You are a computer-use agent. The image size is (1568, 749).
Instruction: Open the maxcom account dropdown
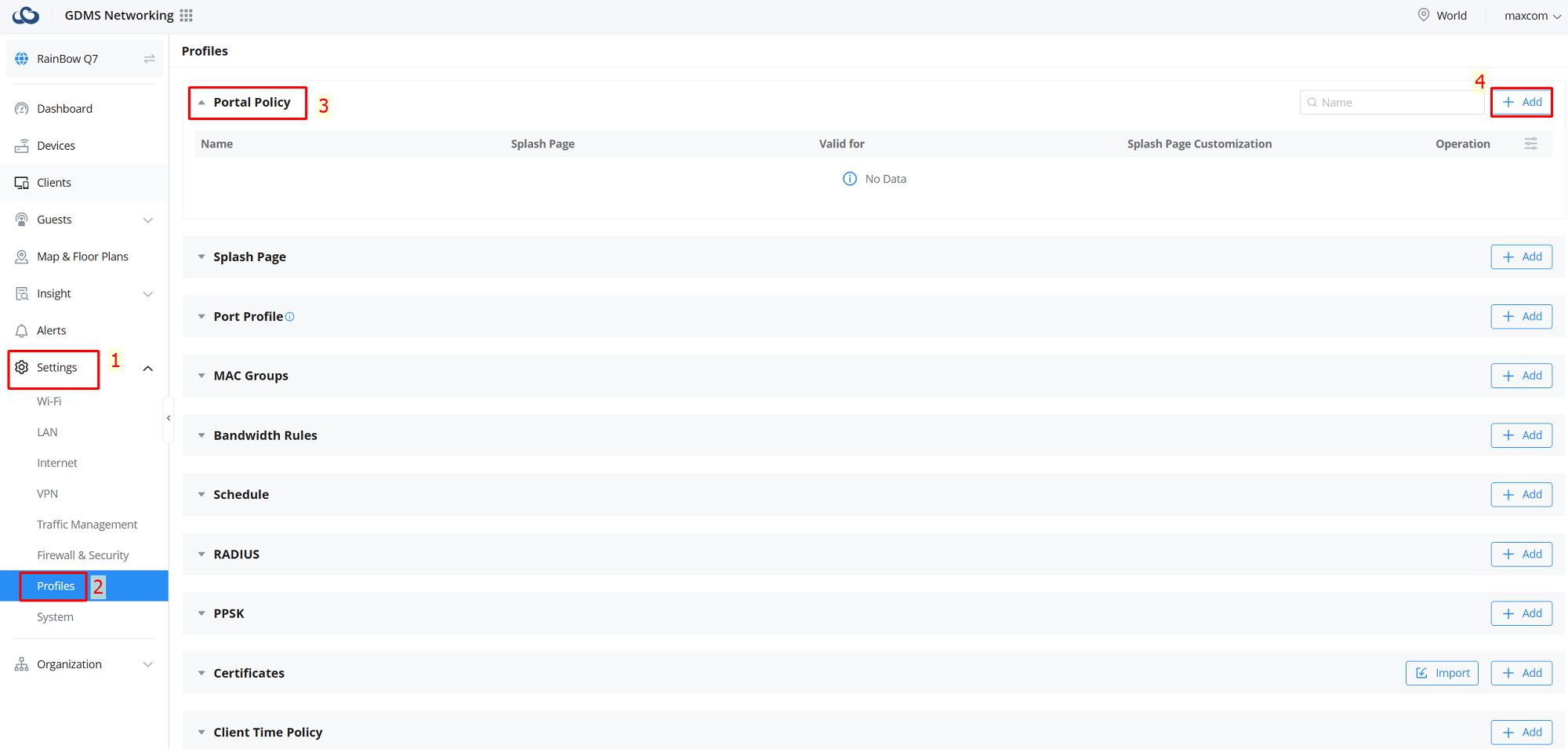[x=1532, y=16]
